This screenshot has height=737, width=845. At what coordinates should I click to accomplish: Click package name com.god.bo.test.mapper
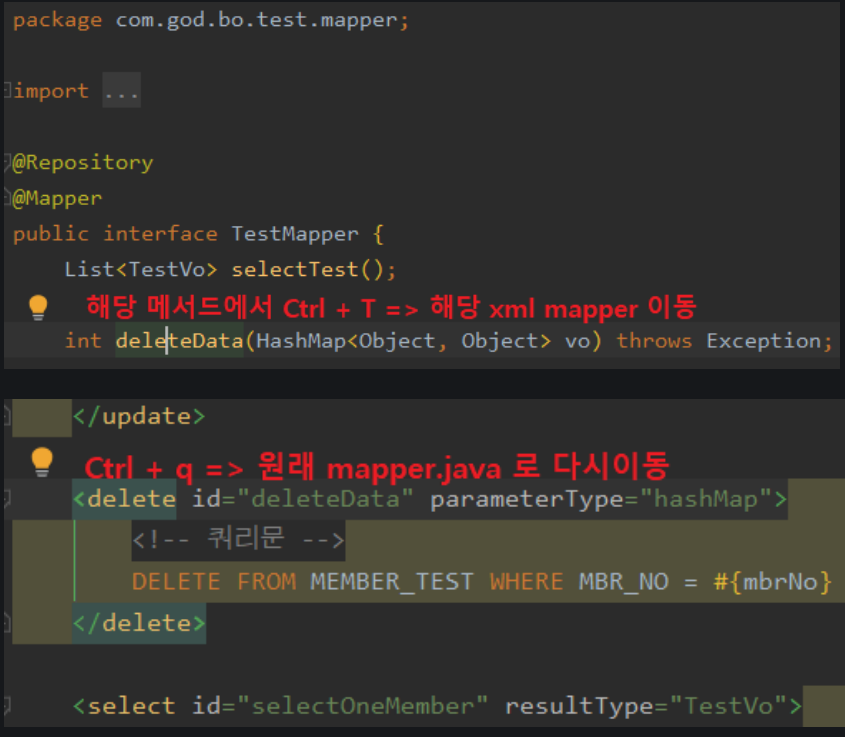[x=257, y=20]
